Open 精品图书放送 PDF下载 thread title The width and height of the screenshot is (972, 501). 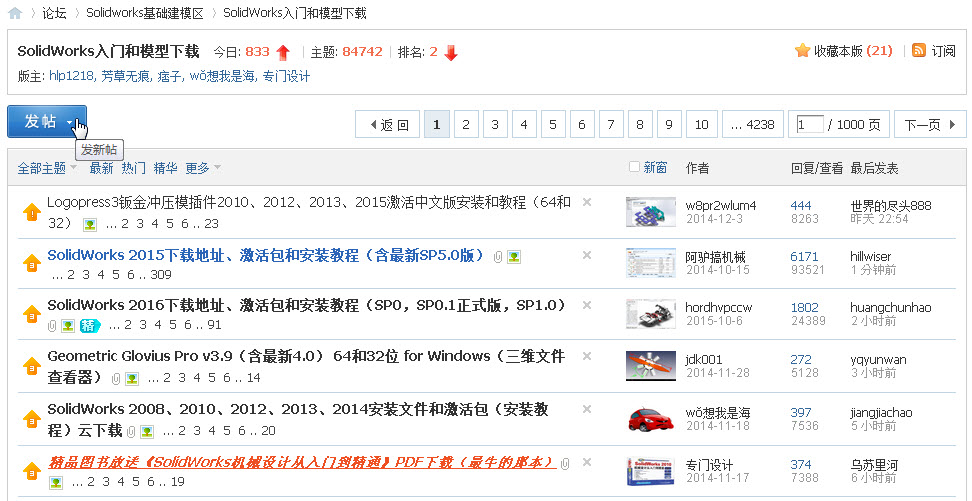[x=302, y=463]
